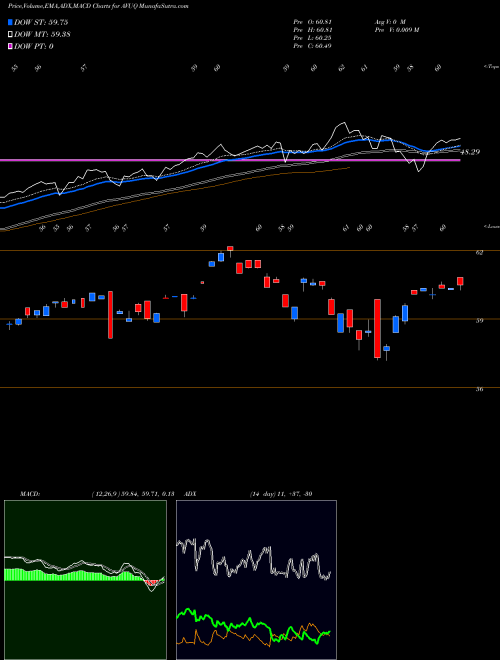Click the ADX values '(14 day) 11, +37, -30'
The width and height of the screenshot is (500, 660).
click(281, 494)
